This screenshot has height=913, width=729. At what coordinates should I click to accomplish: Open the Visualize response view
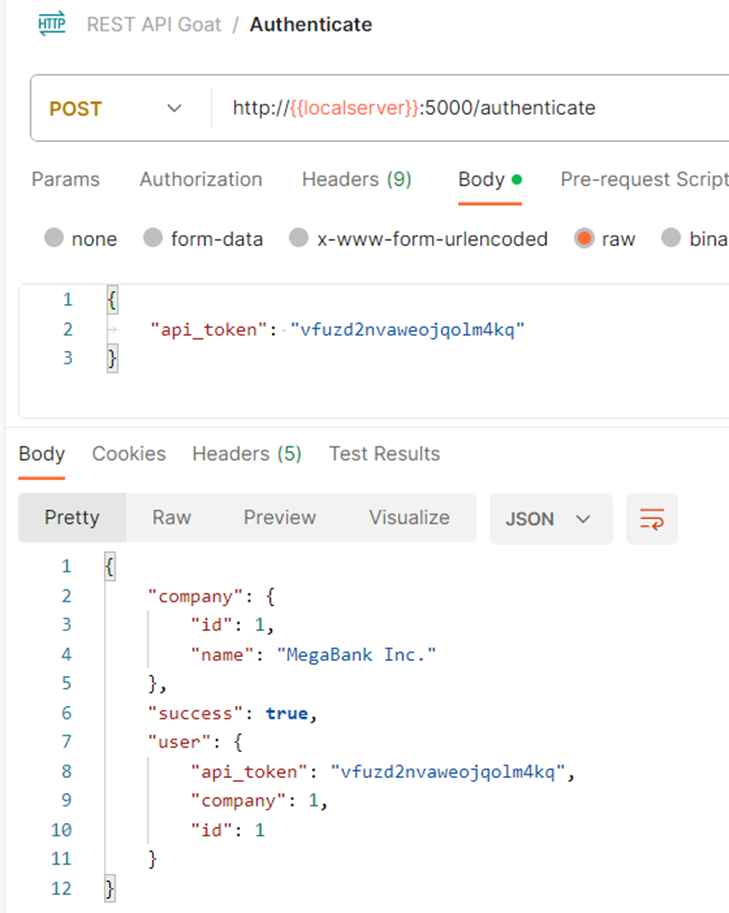point(409,518)
